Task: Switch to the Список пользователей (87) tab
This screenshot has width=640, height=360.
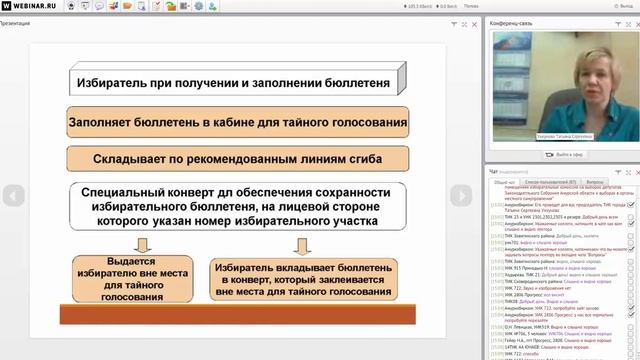Action: pyautogui.click(x=550, y=182)
